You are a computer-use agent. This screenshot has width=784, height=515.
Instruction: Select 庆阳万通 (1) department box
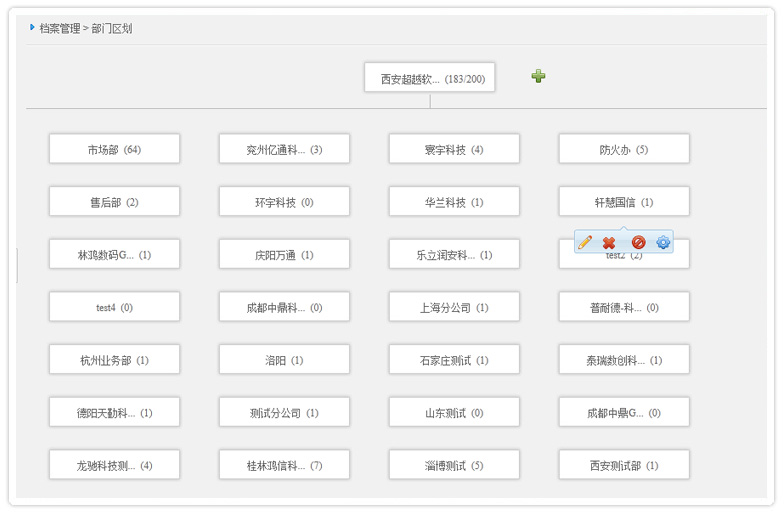pos(284,254)
